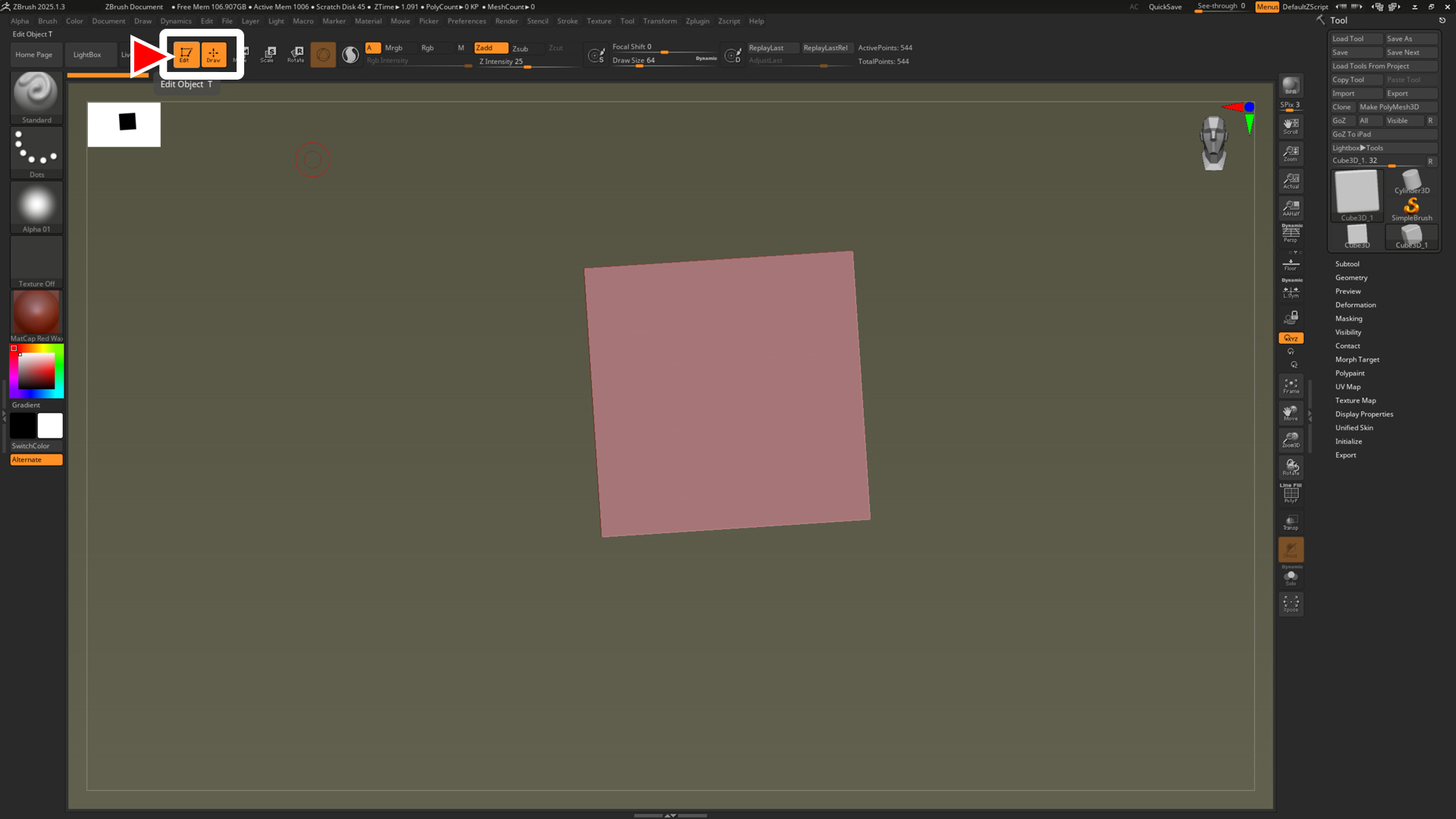Toggle PolyF line fill display
This screenshot has height=819, width=1456.
(x=1291, y=494)
